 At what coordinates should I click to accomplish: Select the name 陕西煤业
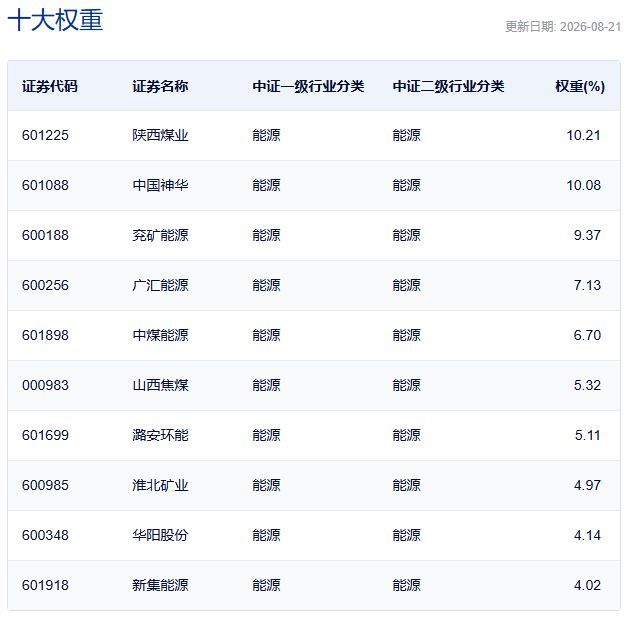160,135
